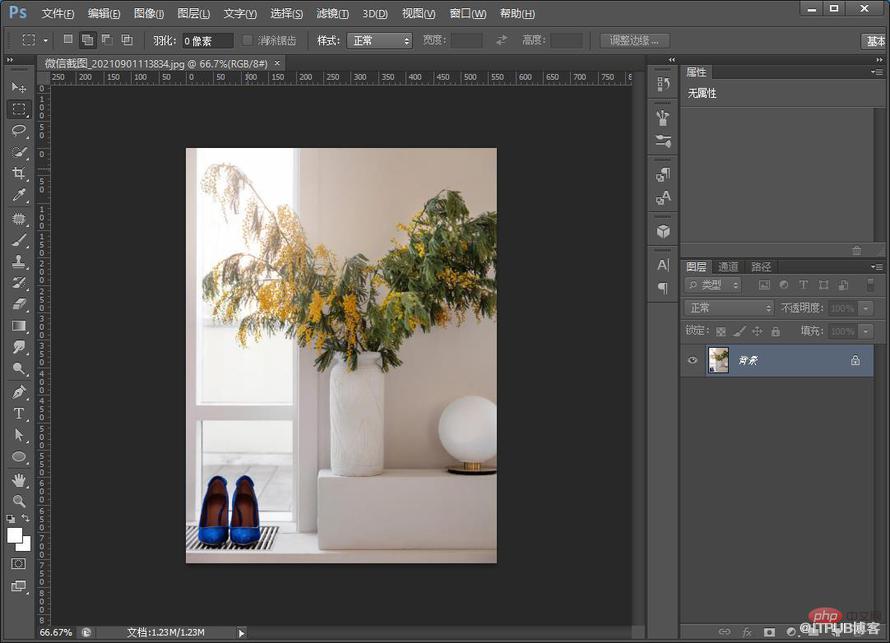Viewport: 890px width, 643px height.
Task: Toggle lock transparent pixels
Action: point(721,331)
